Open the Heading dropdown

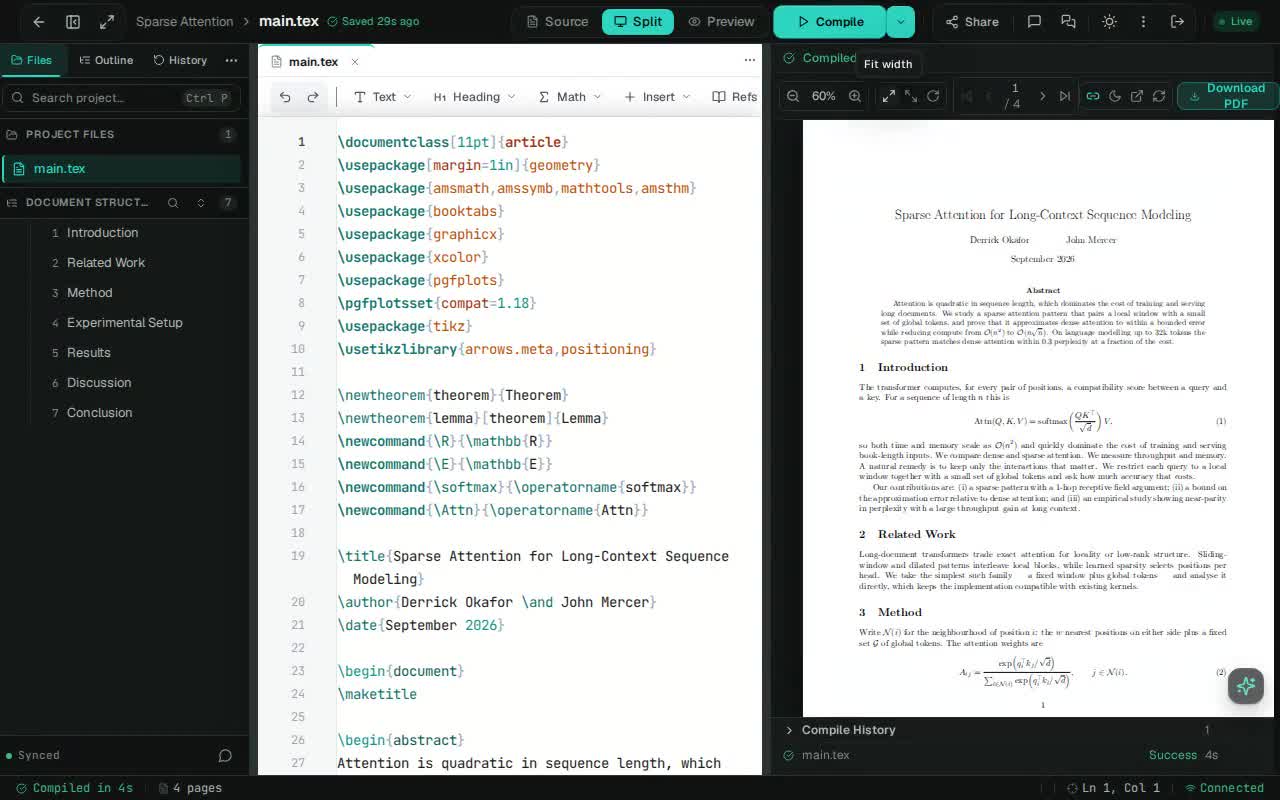(x=474, y=97)
